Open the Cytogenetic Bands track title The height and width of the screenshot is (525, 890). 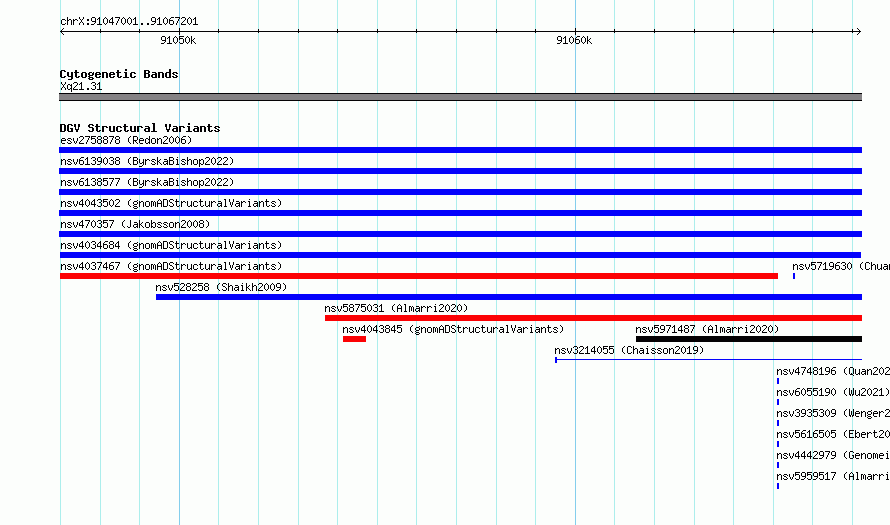[119, 74]
